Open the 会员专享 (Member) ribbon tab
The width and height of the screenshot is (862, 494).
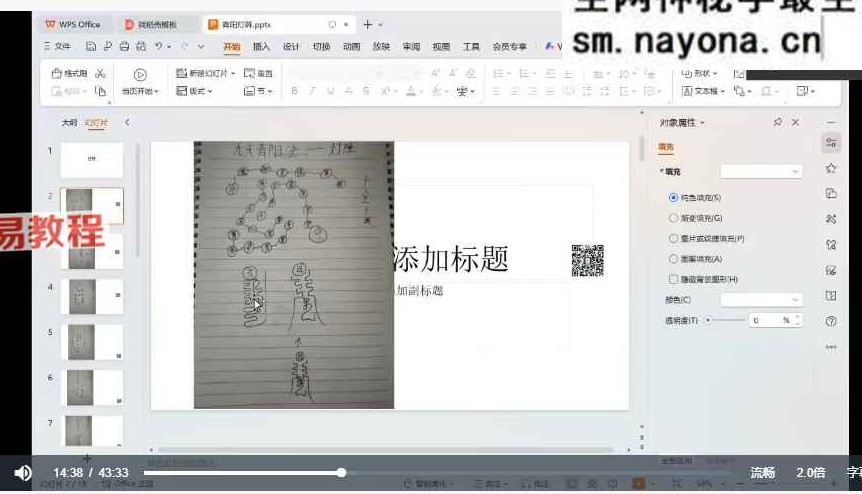coord(510,47)
